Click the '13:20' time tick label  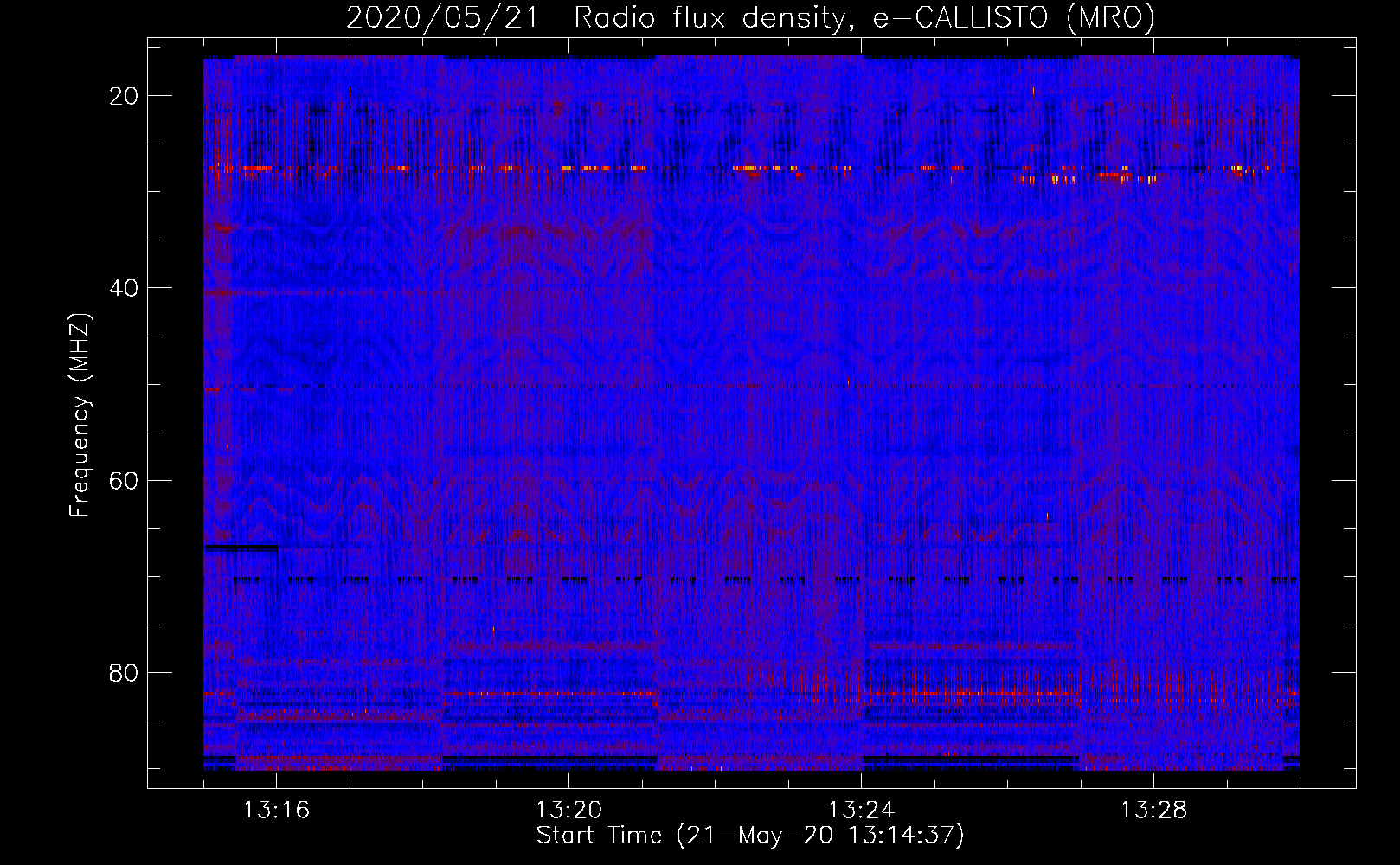point(568,811)
